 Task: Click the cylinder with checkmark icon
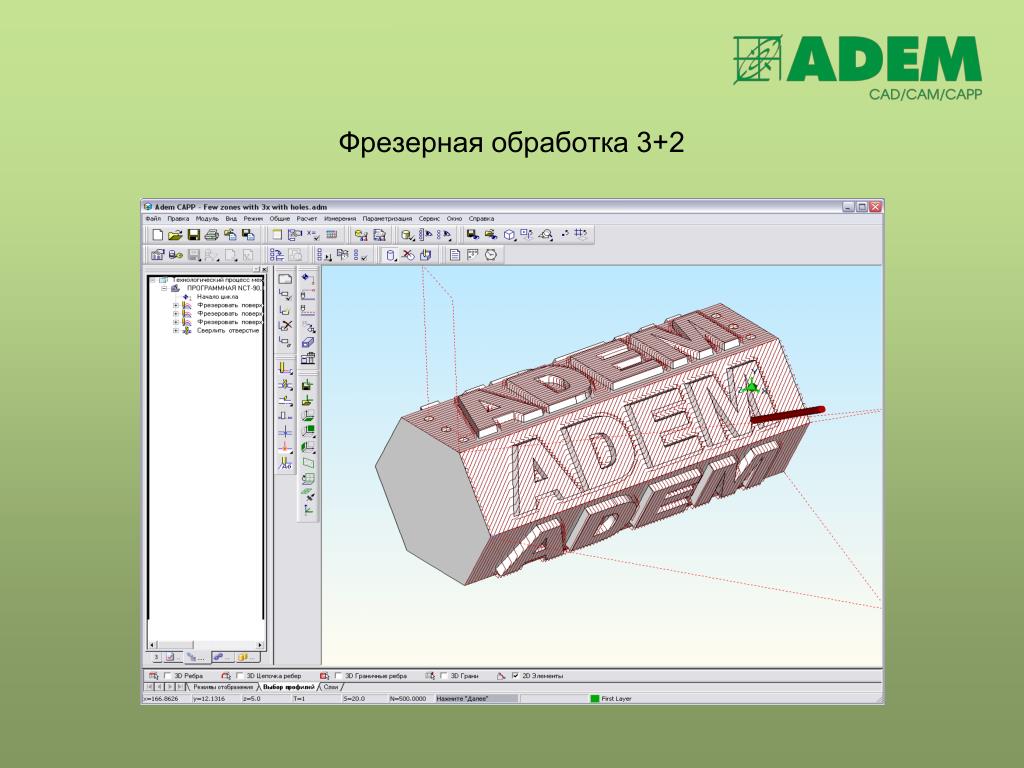407,234
